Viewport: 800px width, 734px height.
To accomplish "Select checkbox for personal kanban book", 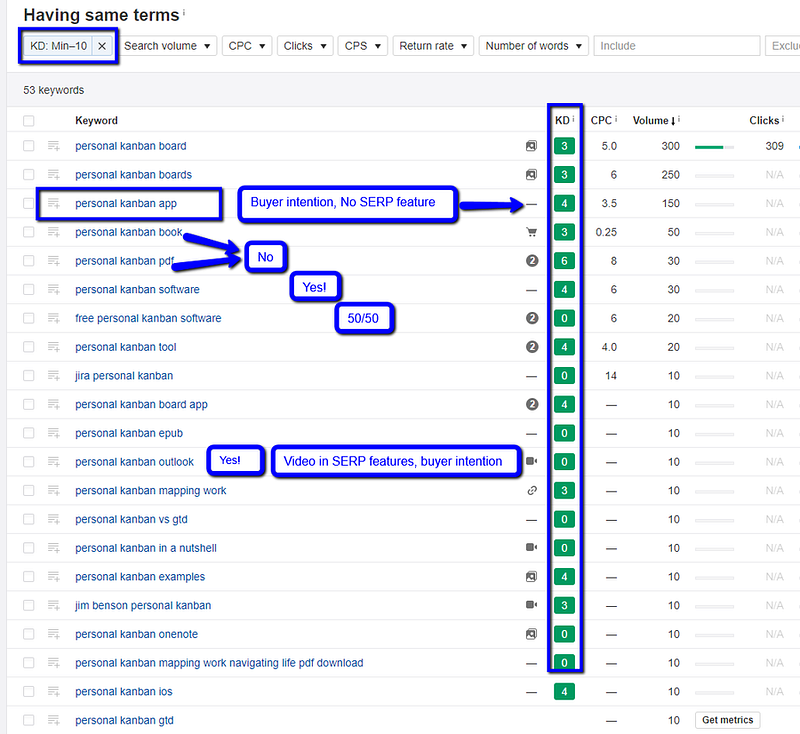I will (x=29, y=232).
